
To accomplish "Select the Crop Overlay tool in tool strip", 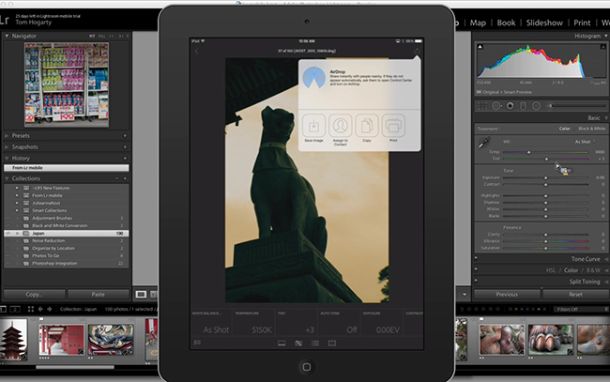I will click(x=482, y=106).
